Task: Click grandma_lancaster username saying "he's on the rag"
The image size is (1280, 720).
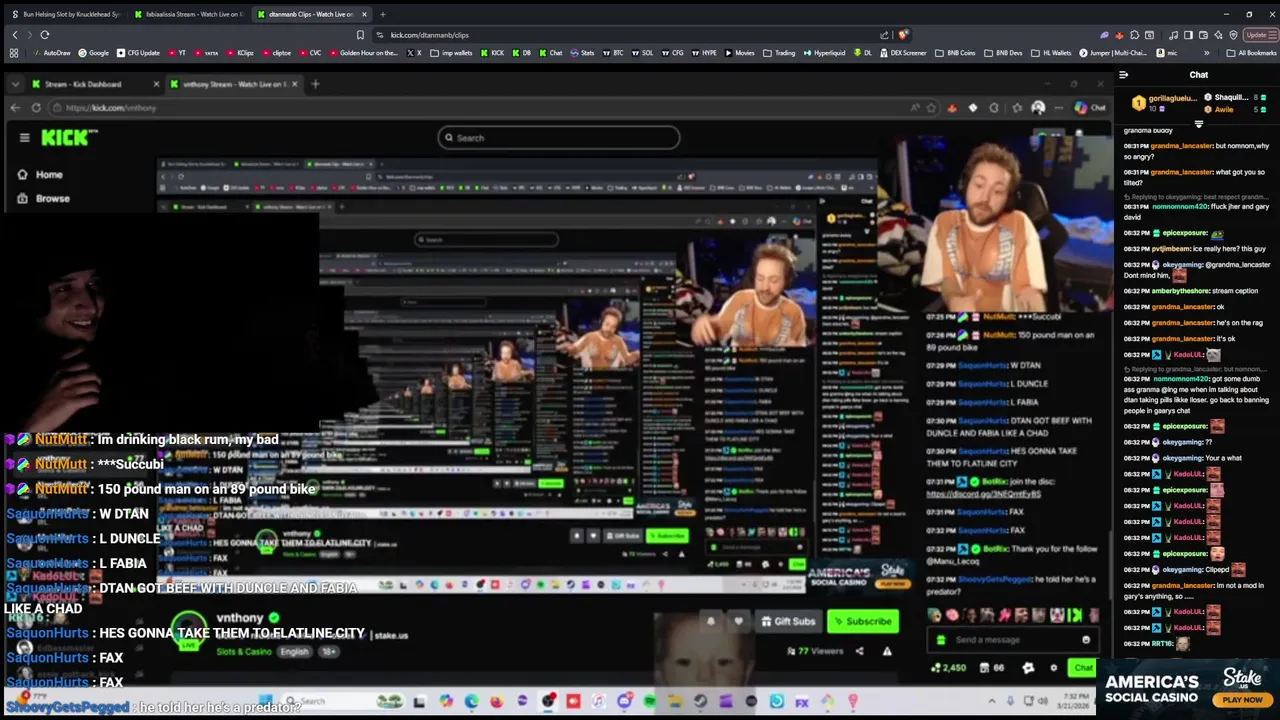Action: (x=1182, y=323)
